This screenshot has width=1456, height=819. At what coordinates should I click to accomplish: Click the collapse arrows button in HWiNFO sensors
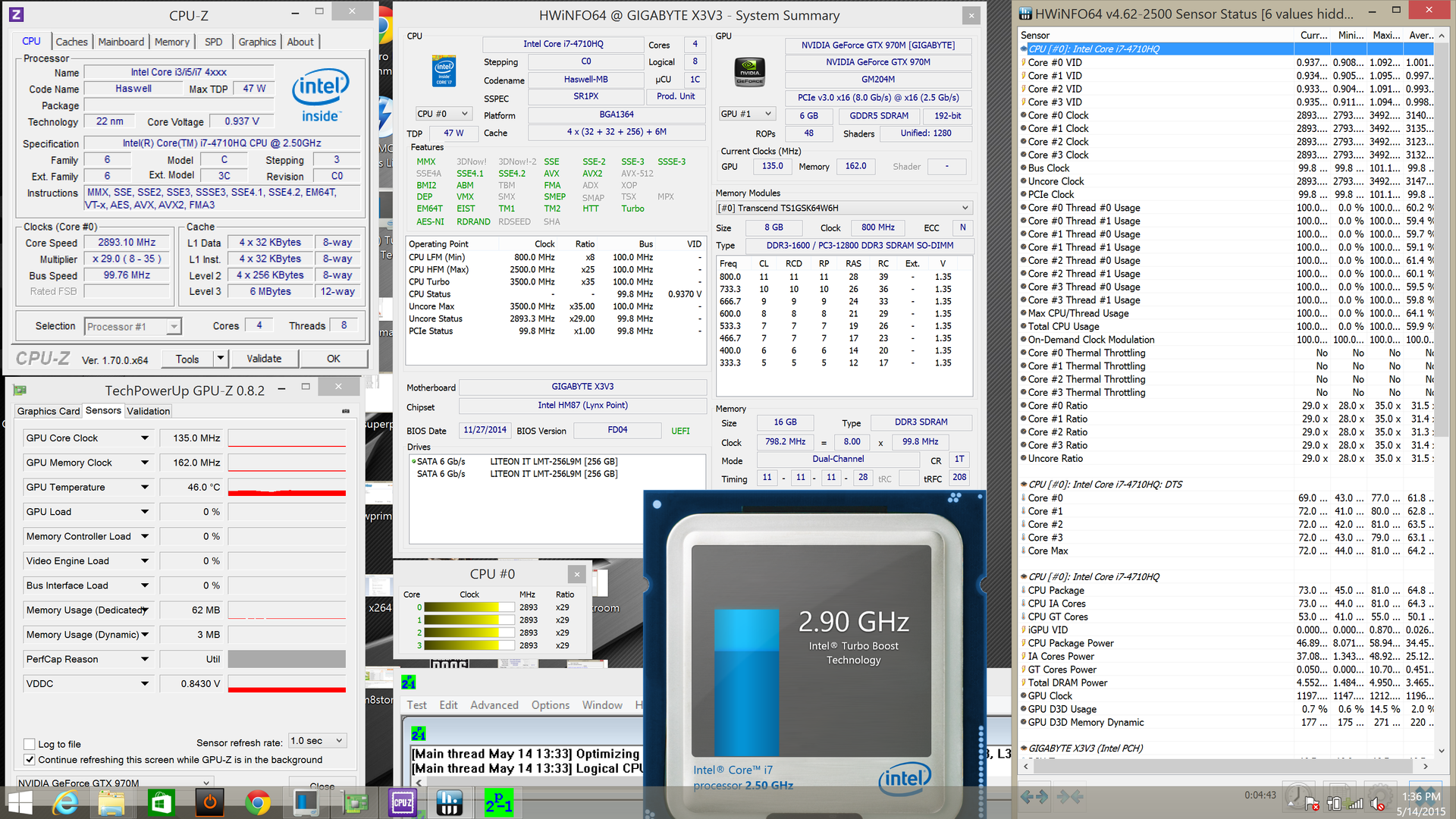[1069, 796]
